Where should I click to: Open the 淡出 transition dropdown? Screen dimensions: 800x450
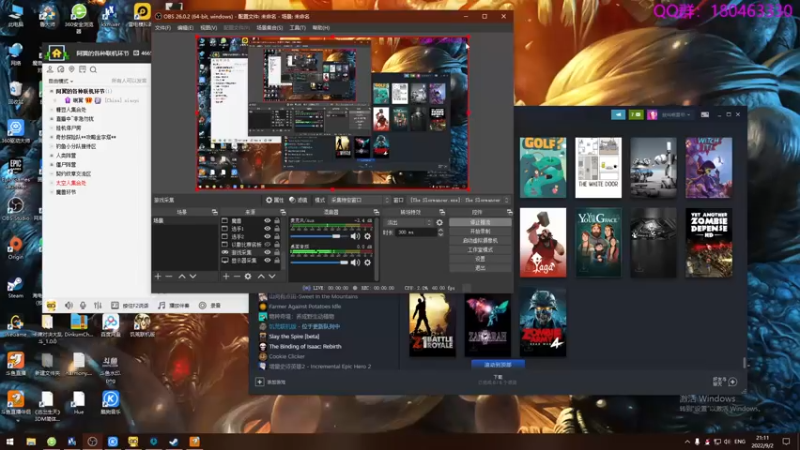409,222
